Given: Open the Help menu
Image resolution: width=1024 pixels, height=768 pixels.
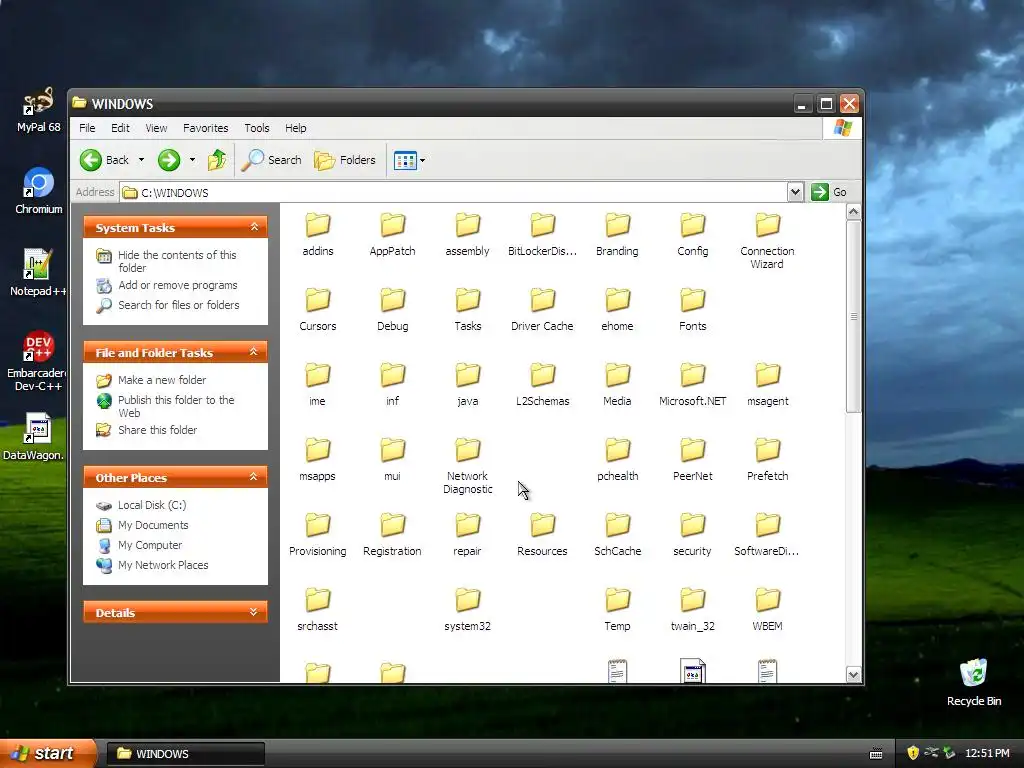Looking at the screenshot, I should coord(295,128).
